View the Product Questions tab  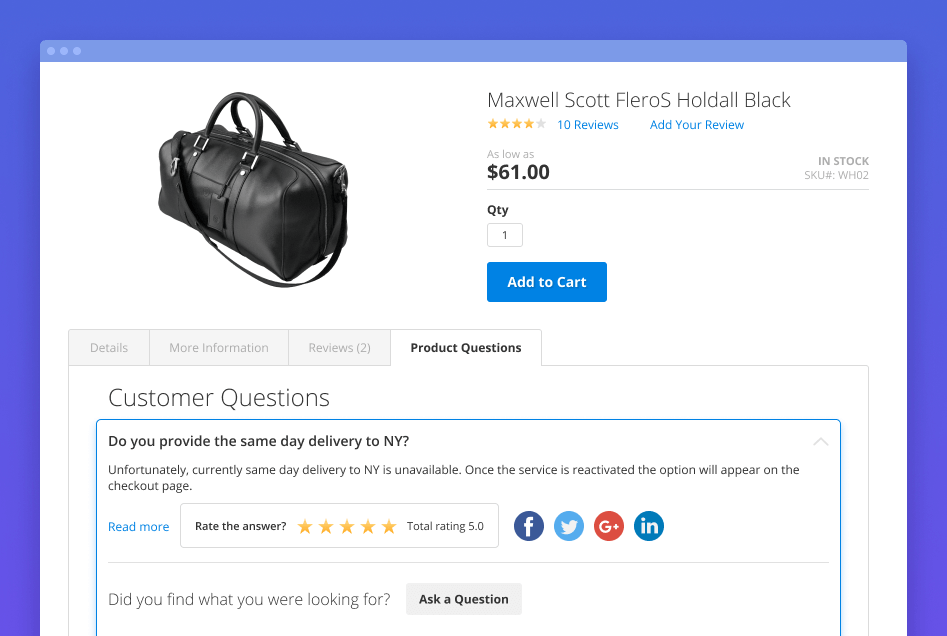[x=465, y=347]
